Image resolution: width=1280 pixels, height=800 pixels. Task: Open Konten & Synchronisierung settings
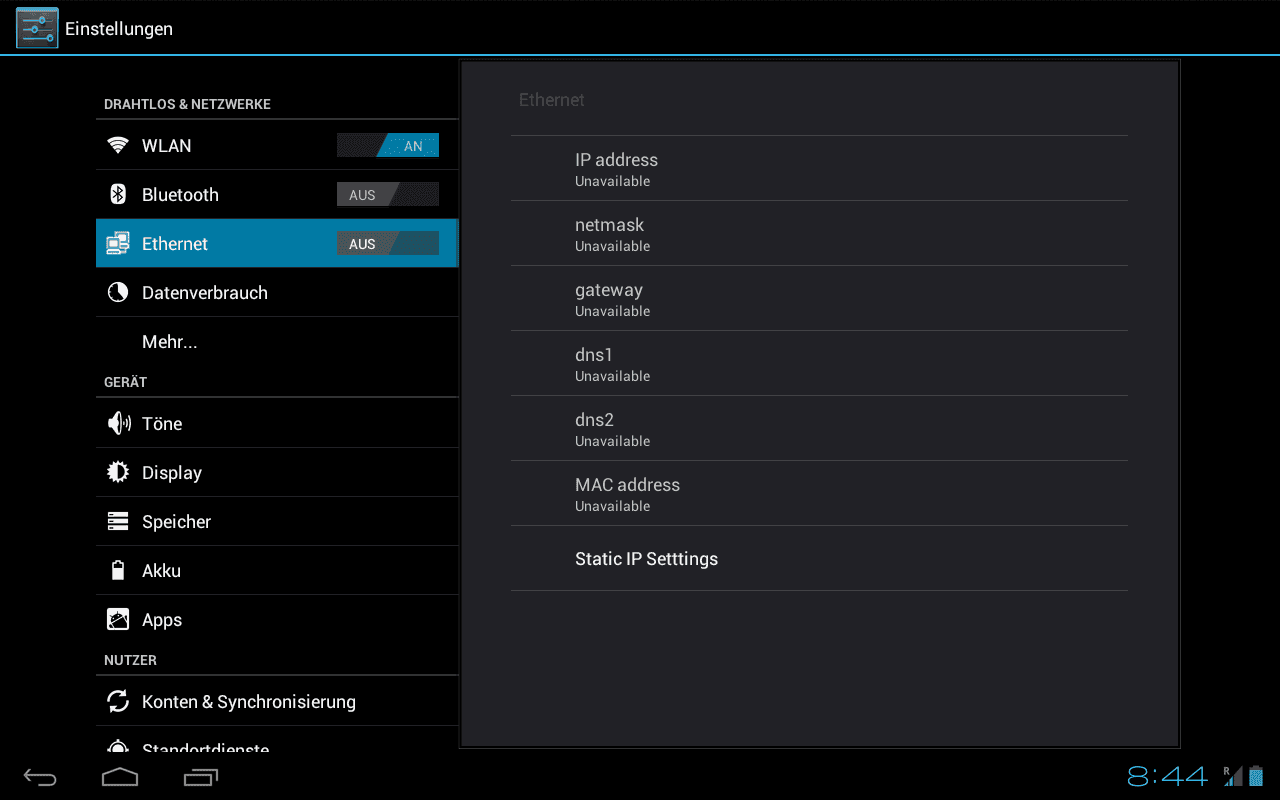277,701
